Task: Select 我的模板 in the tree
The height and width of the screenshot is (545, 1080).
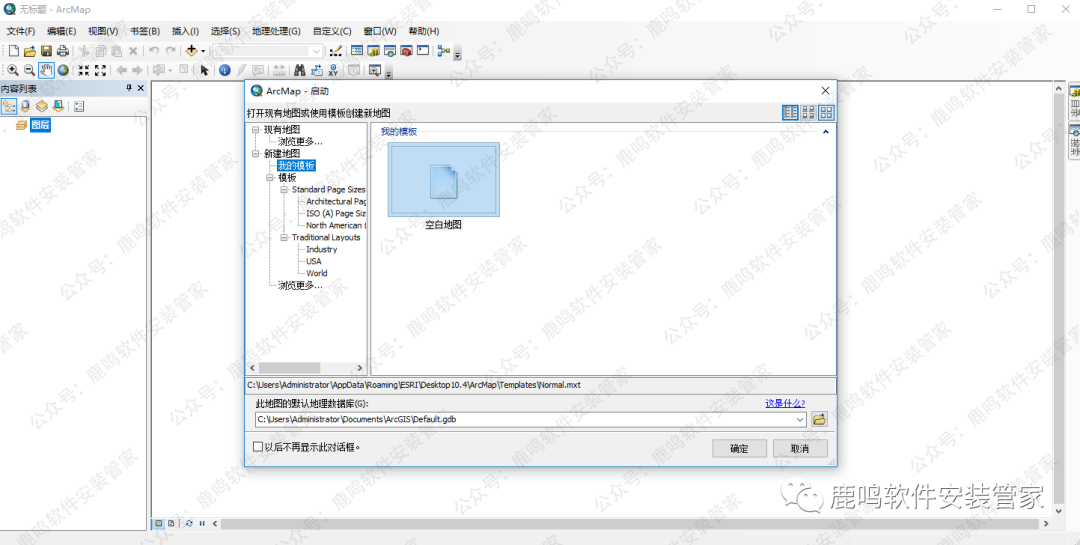Action: (x=296, y=165)
